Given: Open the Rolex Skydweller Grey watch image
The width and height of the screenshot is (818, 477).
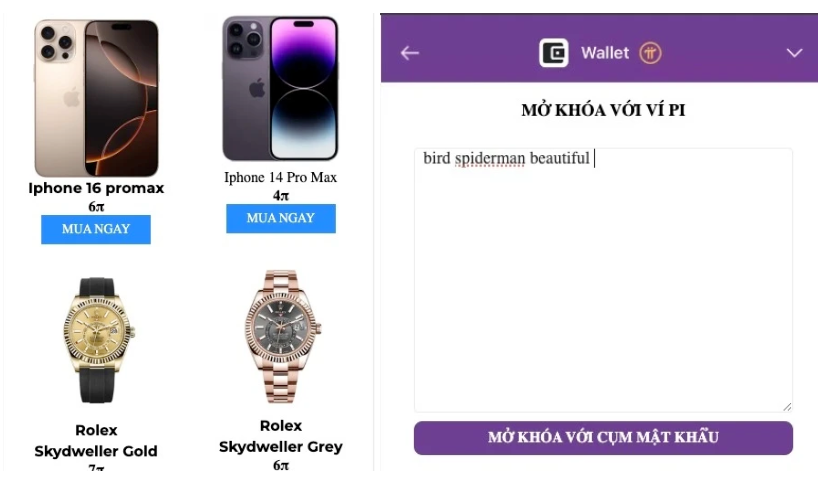Looking at the screenshot, I should pyautogui.click(x=282, y=337).
